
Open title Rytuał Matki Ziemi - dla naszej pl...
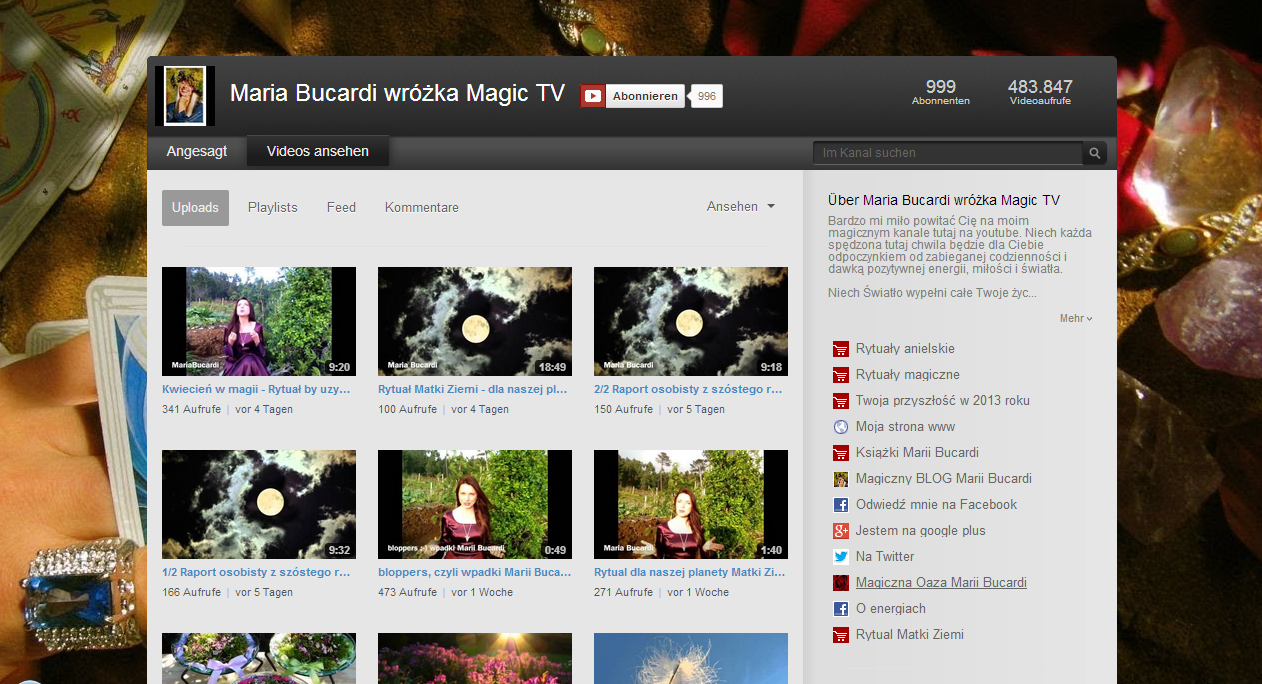click(x=473, y=390)
